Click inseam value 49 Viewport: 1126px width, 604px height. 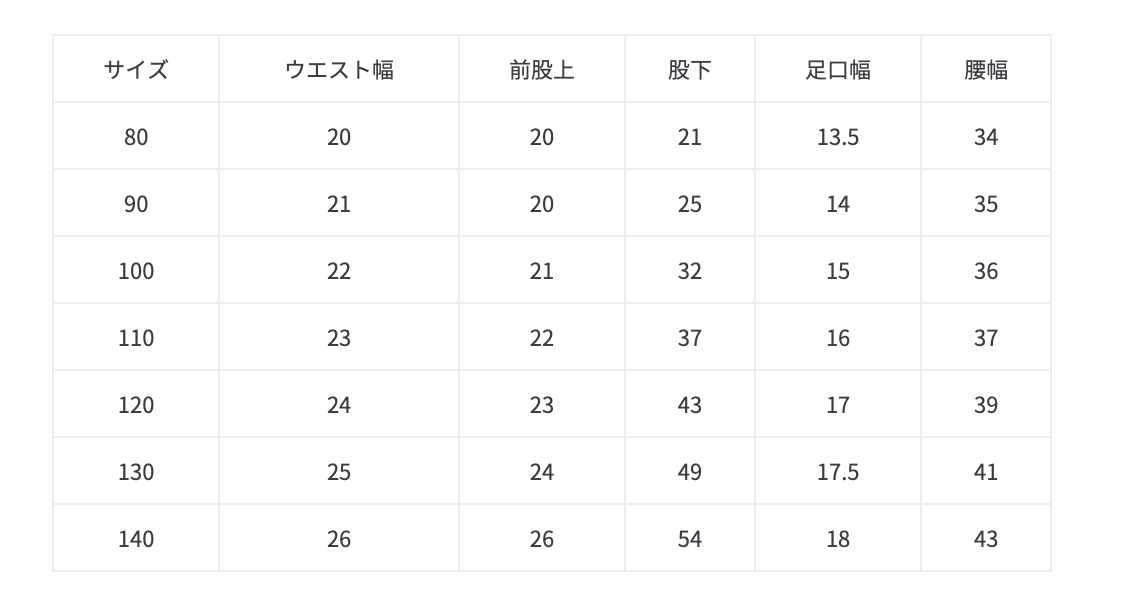(x=689, y=471)
